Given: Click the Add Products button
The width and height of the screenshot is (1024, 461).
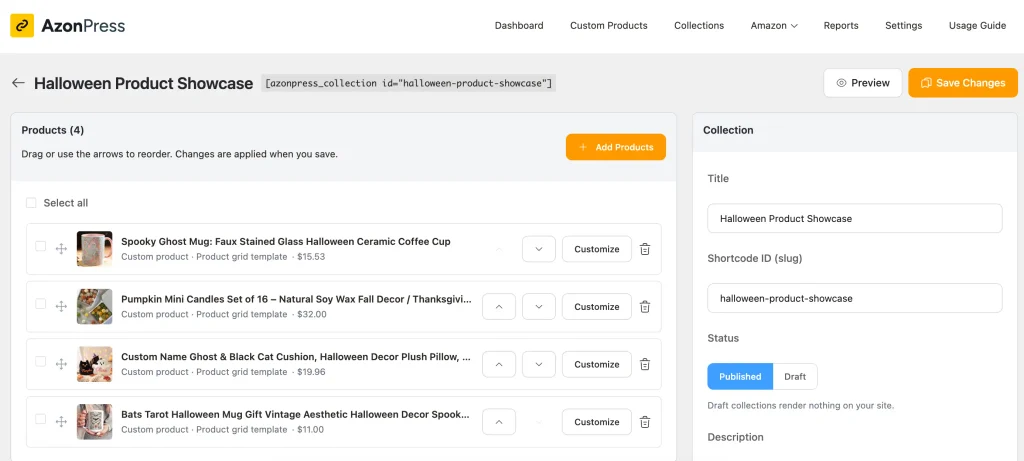Looking at the screenshot, I should (616, 147).
